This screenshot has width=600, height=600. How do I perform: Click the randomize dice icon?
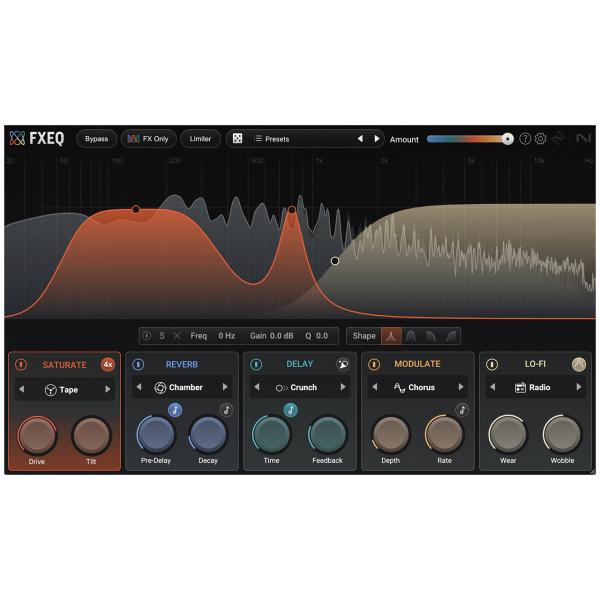[237, 139]
